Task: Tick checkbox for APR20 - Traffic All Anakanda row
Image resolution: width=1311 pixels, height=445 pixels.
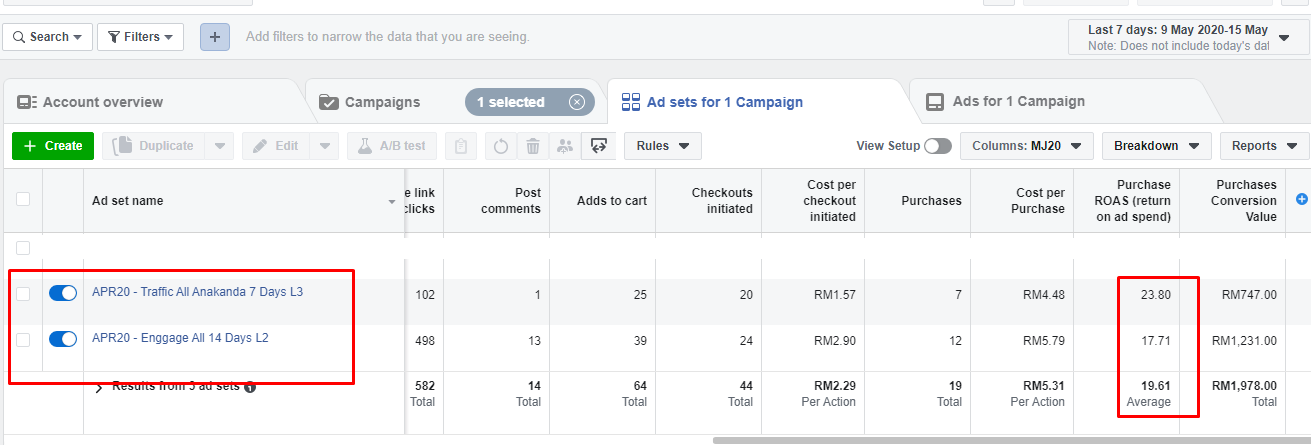Action: tap(23, 293)
